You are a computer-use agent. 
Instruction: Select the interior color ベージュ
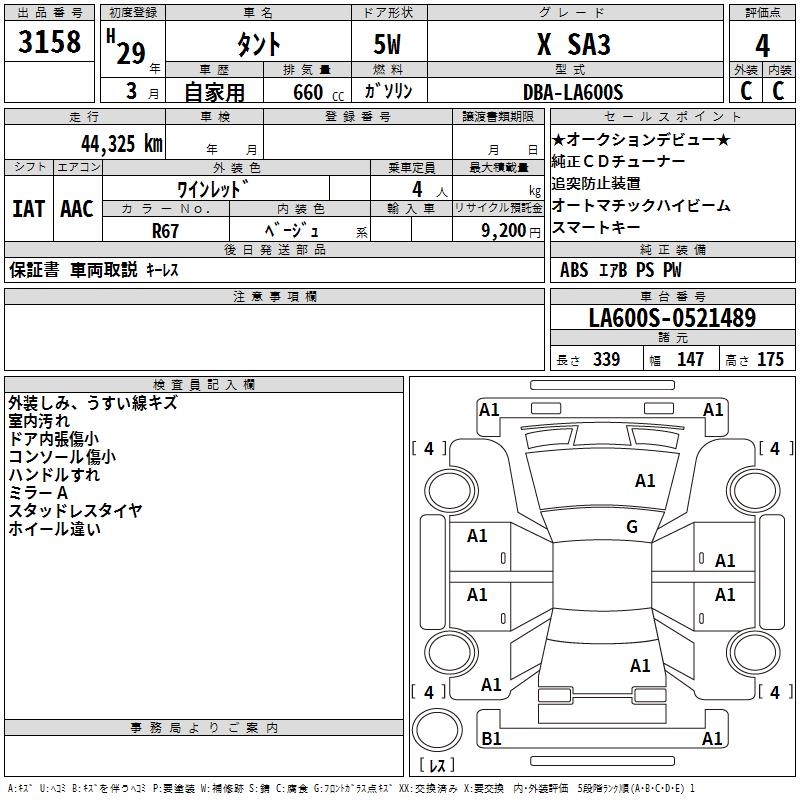coord(292,230)
